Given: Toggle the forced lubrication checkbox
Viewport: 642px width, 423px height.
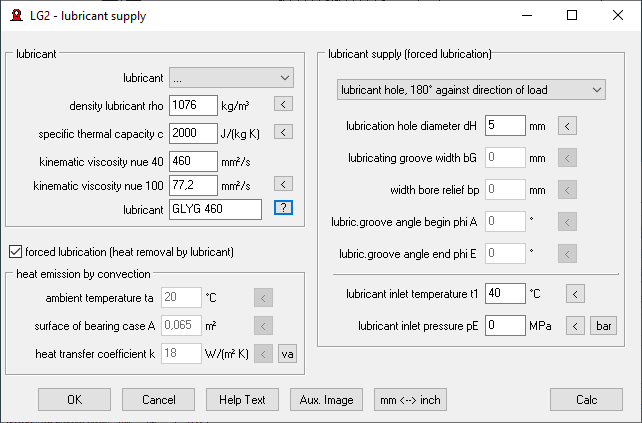Looking at the screenshot, I should 15,250.
